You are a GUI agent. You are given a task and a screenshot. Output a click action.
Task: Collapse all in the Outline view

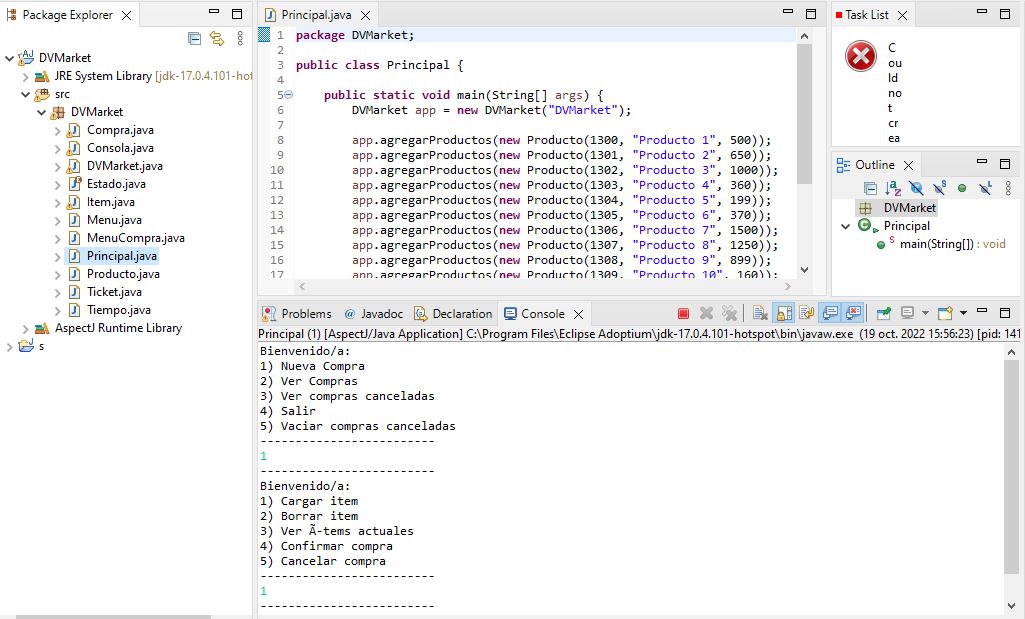(870, 188)
